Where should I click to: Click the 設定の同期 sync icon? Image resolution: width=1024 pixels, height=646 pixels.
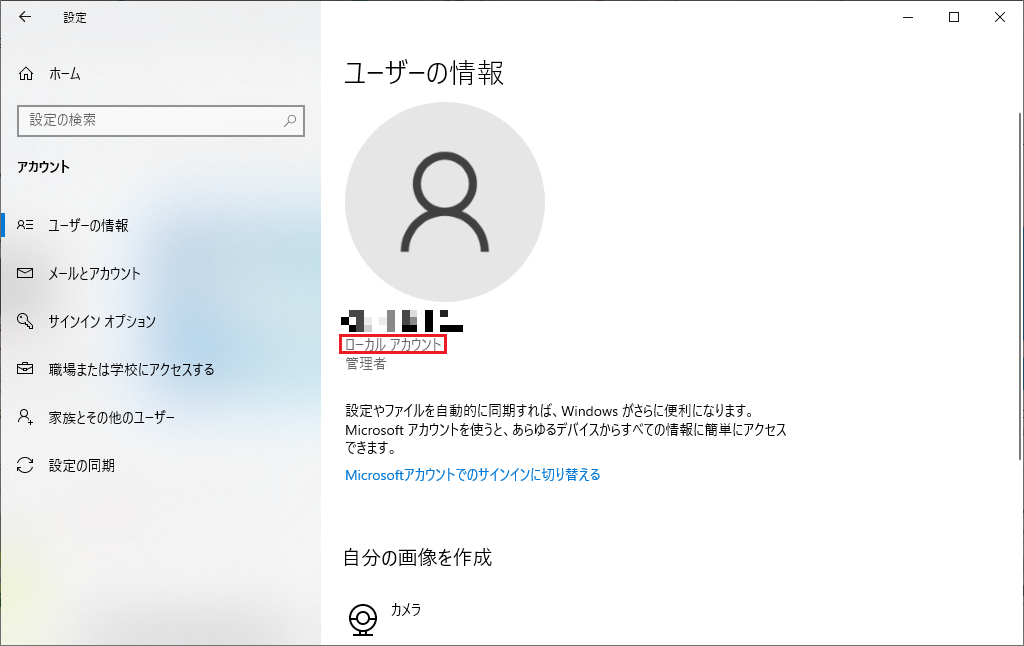[27, 466]
